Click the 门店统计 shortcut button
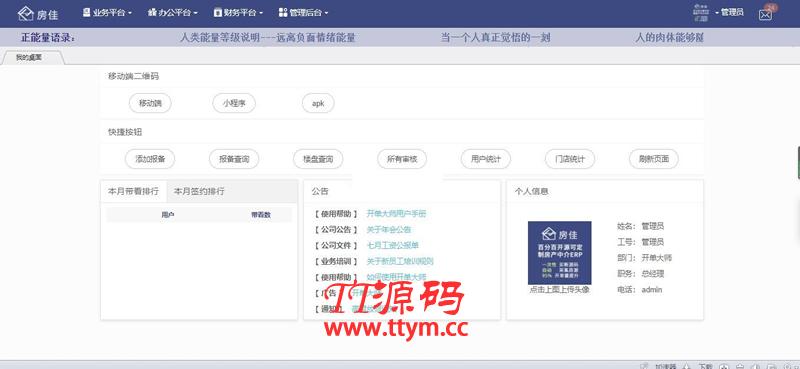The width and height of the screenshot is (800, 369). click(570, 159)
